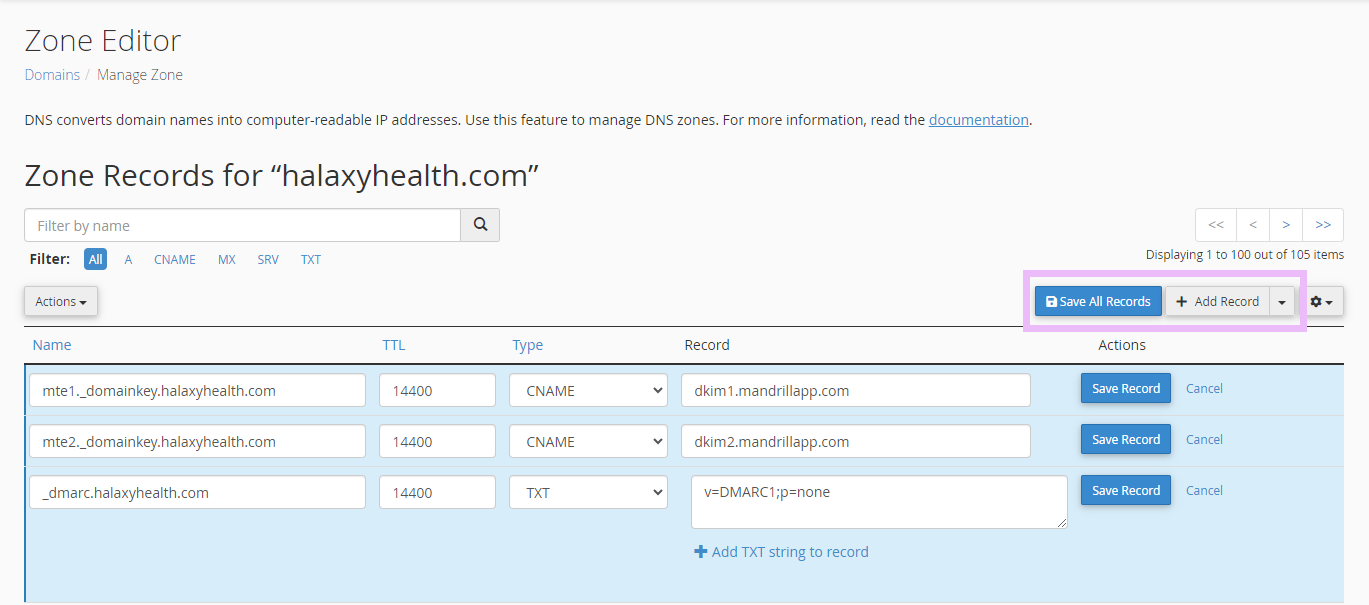The image size is (1369, 605).
Task: Open the Actions dropdown menu
Action: tap(61, 301)
